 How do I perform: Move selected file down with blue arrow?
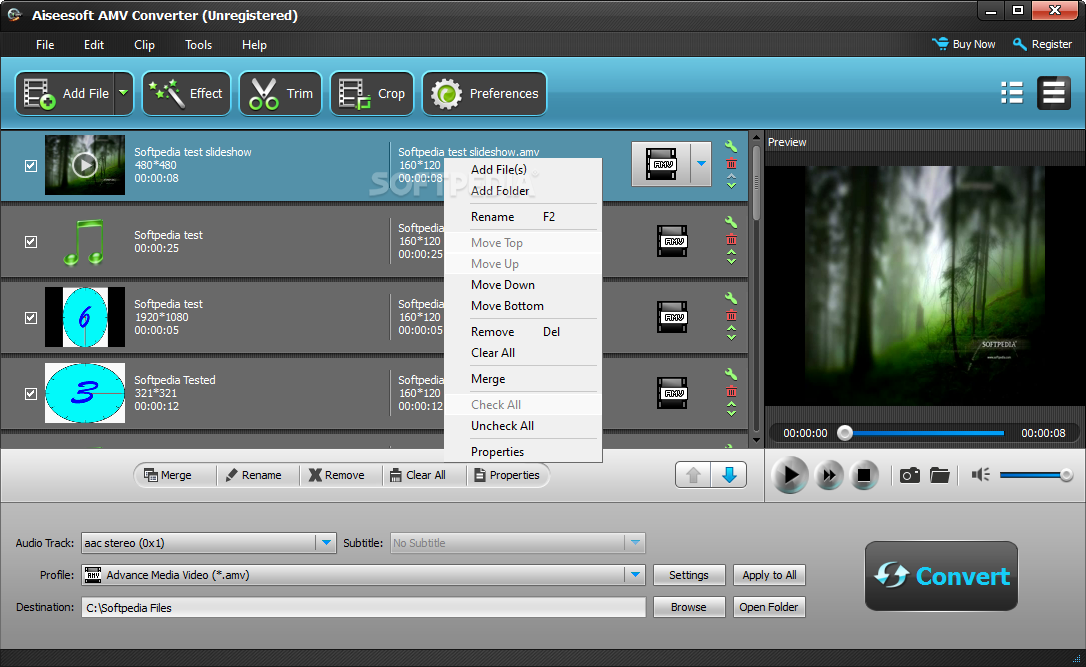pos(729,475)
